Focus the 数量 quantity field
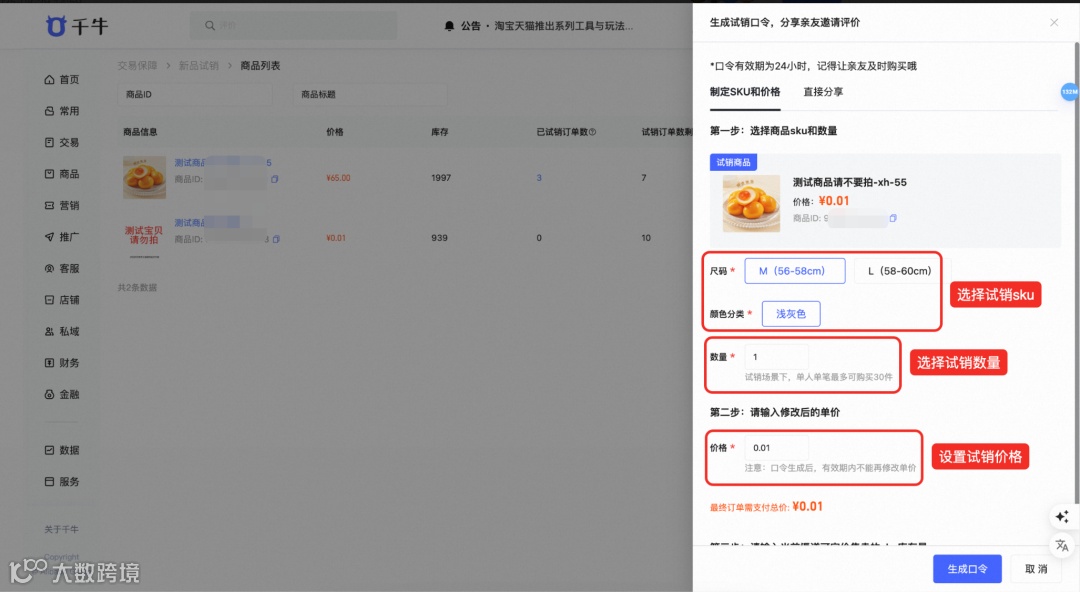1080x592 pixels. click(x=776, y=357)
